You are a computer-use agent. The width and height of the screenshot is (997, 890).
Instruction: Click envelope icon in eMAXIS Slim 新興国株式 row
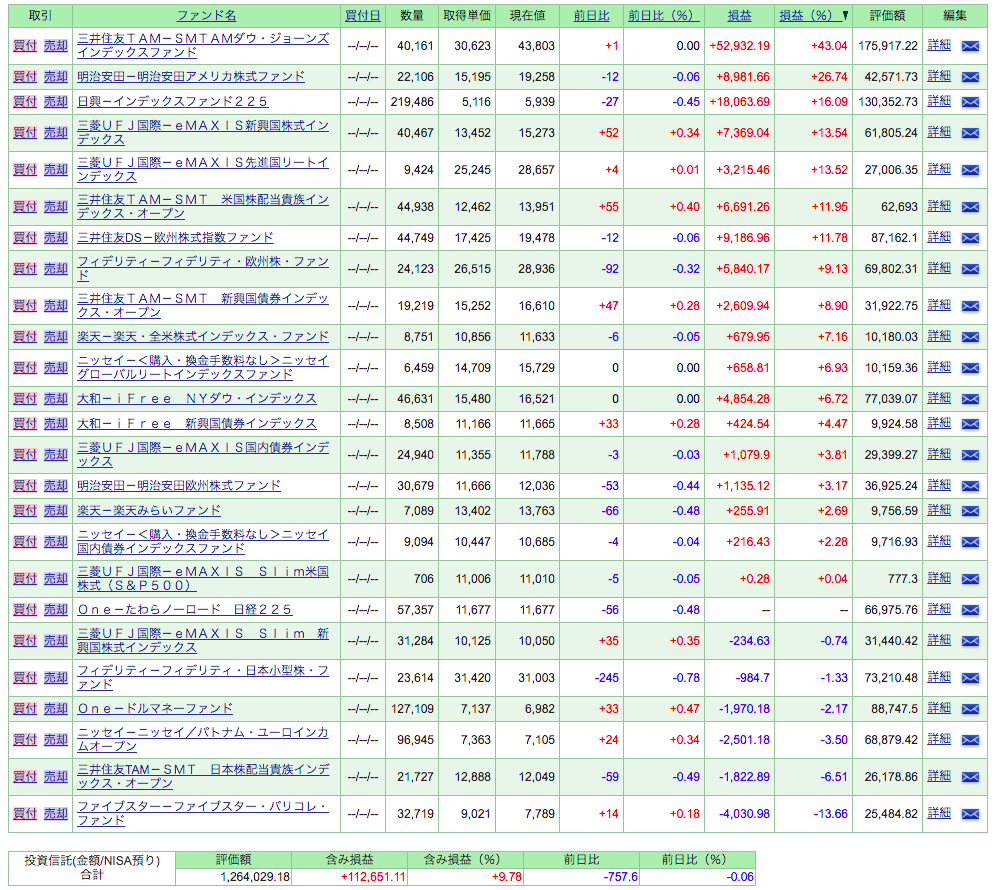pos(970,642)
